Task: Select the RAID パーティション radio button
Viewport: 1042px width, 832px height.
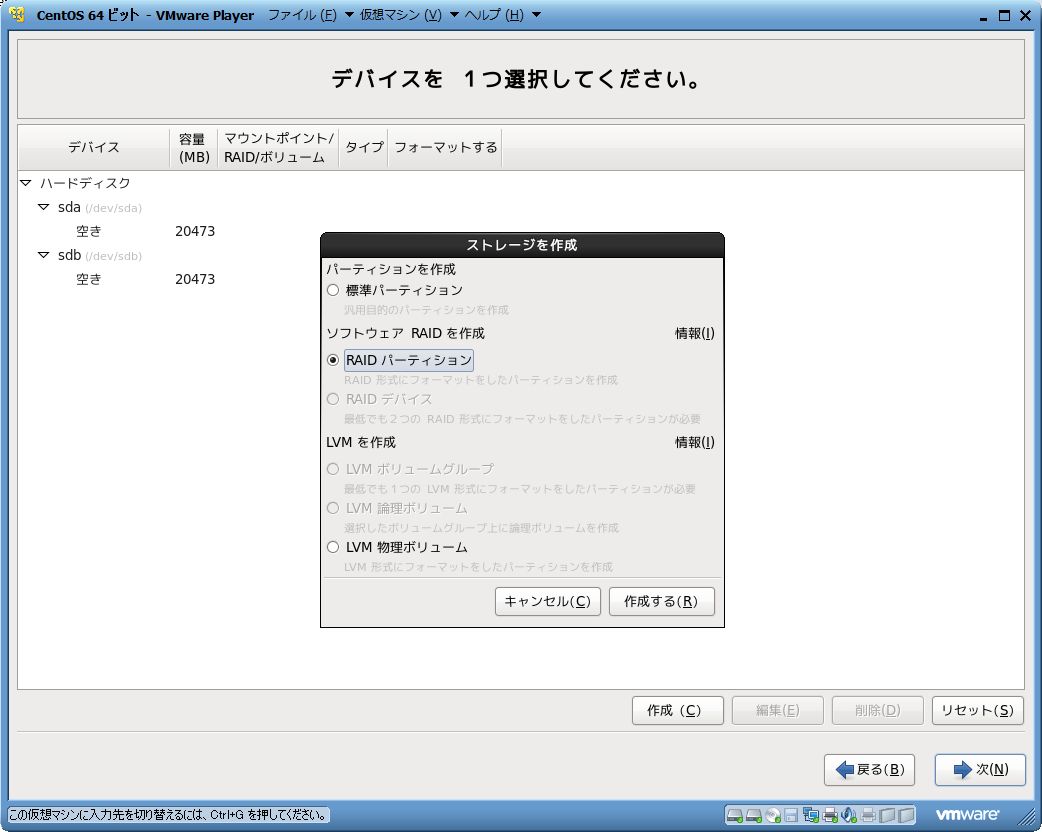Action: (x=333, y=360)
